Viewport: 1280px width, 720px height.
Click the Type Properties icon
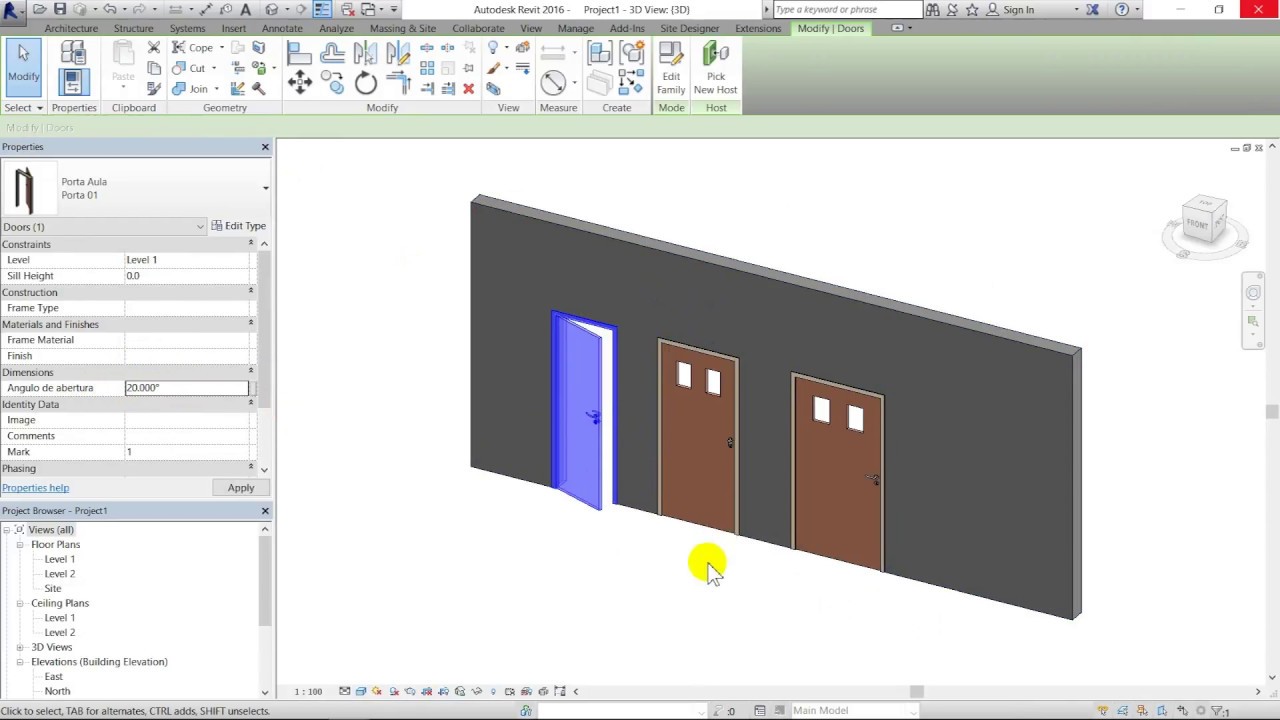tap(73, 53)
